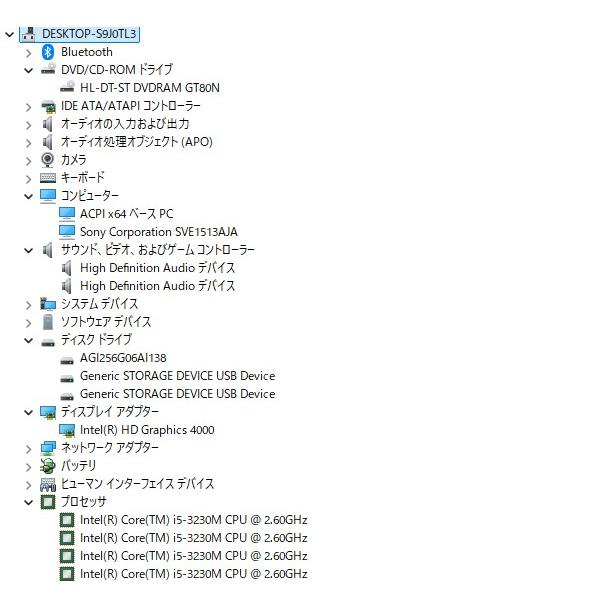
Task: Click the HL-DT-ST DVDRAM drive icon
Action: tap(67, 87)
